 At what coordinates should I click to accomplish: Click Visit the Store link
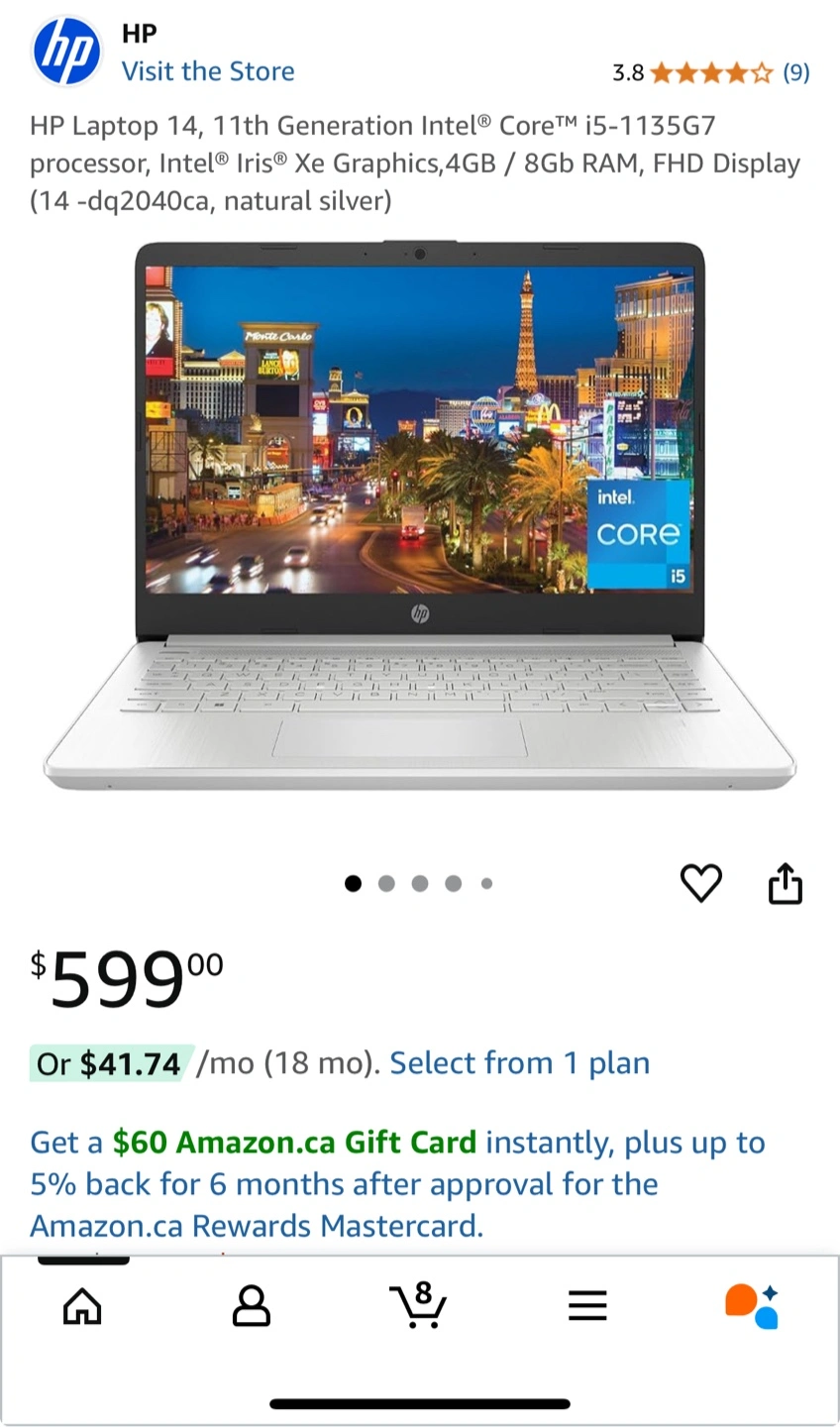tap(208, 71)
